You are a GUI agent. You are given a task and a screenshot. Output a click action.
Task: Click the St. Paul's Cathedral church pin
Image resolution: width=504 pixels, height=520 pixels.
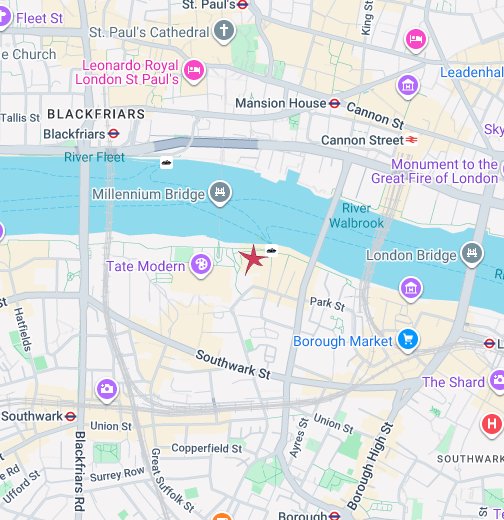[x=224, y=31]
